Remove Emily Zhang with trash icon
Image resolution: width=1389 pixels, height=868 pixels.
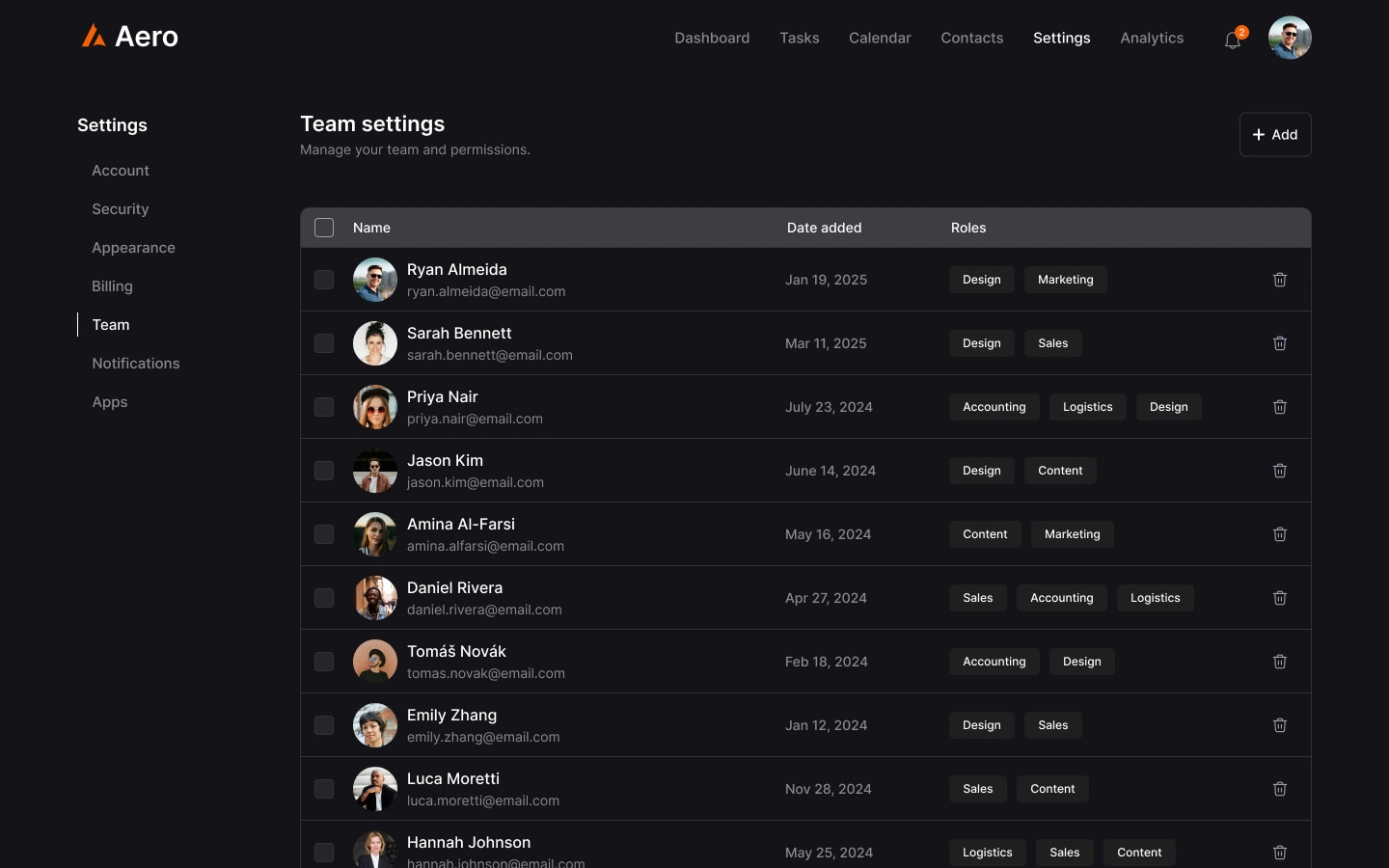1280,725
